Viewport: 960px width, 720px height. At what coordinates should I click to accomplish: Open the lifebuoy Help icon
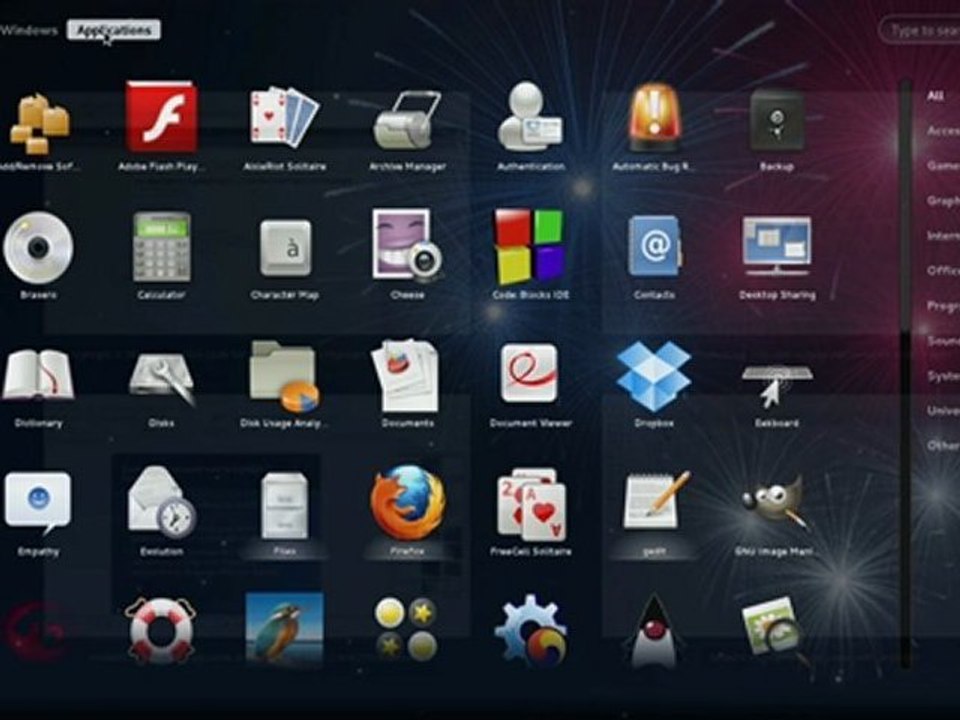[160, 631]
